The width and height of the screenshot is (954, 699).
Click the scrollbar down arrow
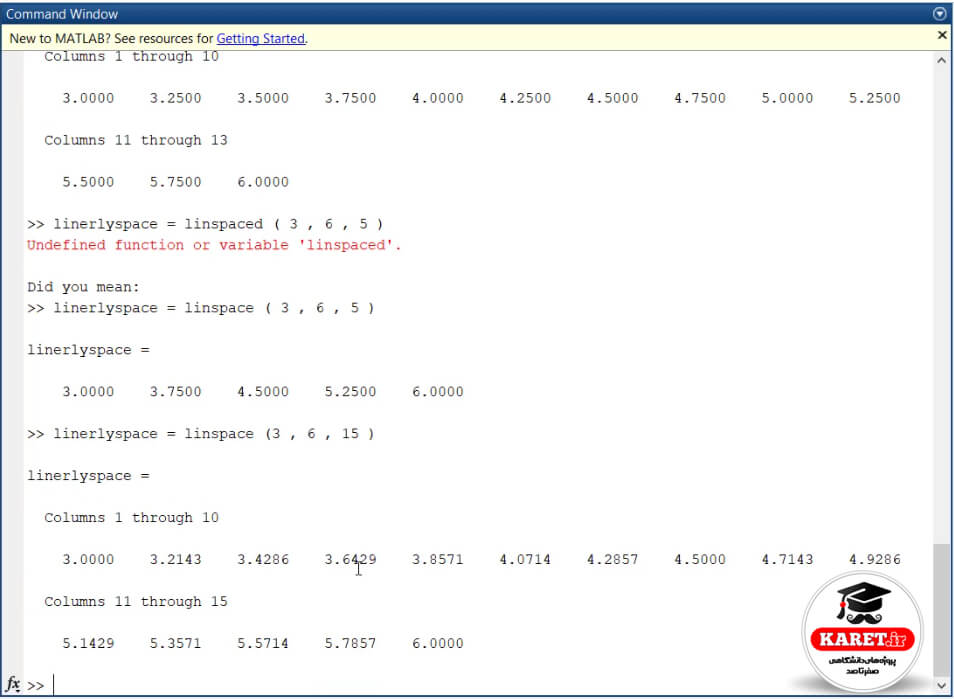941,686
